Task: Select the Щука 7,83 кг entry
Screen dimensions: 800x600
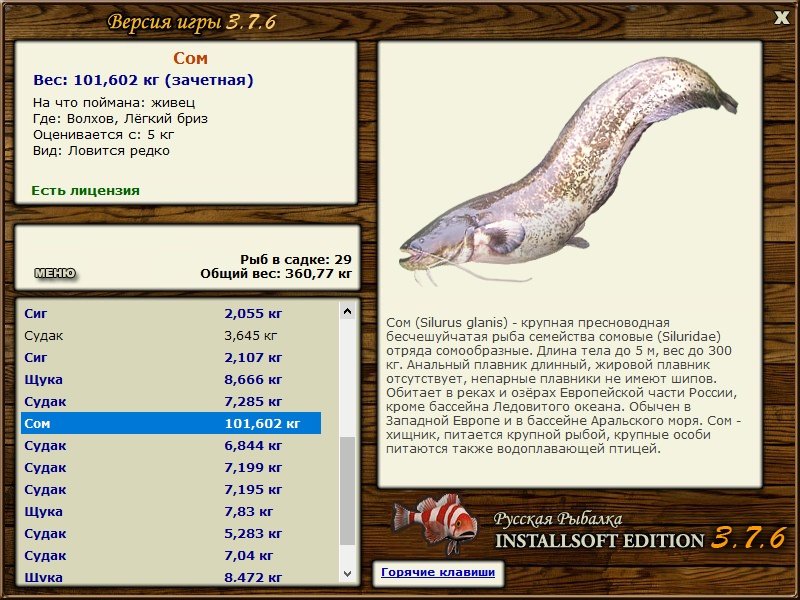Action: (170, 511)
